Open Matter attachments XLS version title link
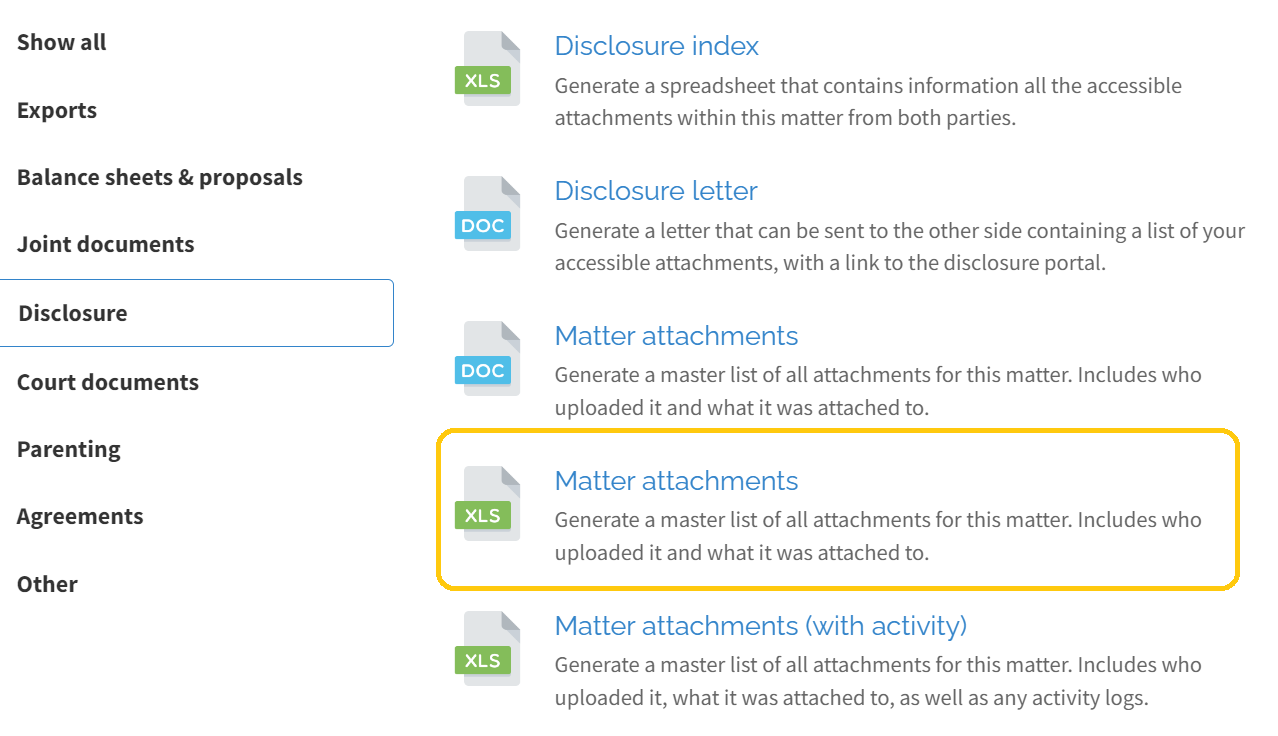 click(x=676, y=481)
